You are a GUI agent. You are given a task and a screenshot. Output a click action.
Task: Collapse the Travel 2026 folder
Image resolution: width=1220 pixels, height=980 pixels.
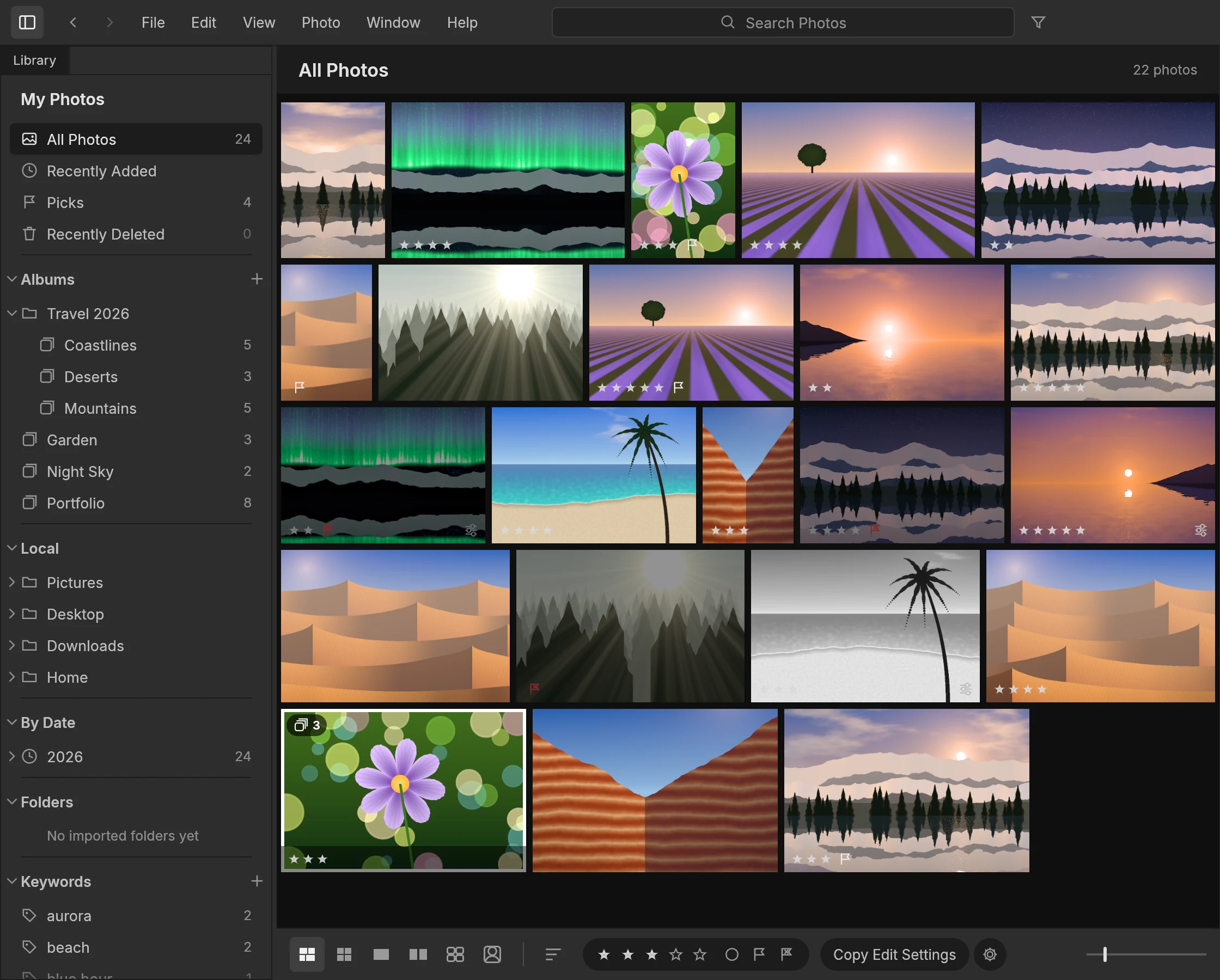pos(12,313)
